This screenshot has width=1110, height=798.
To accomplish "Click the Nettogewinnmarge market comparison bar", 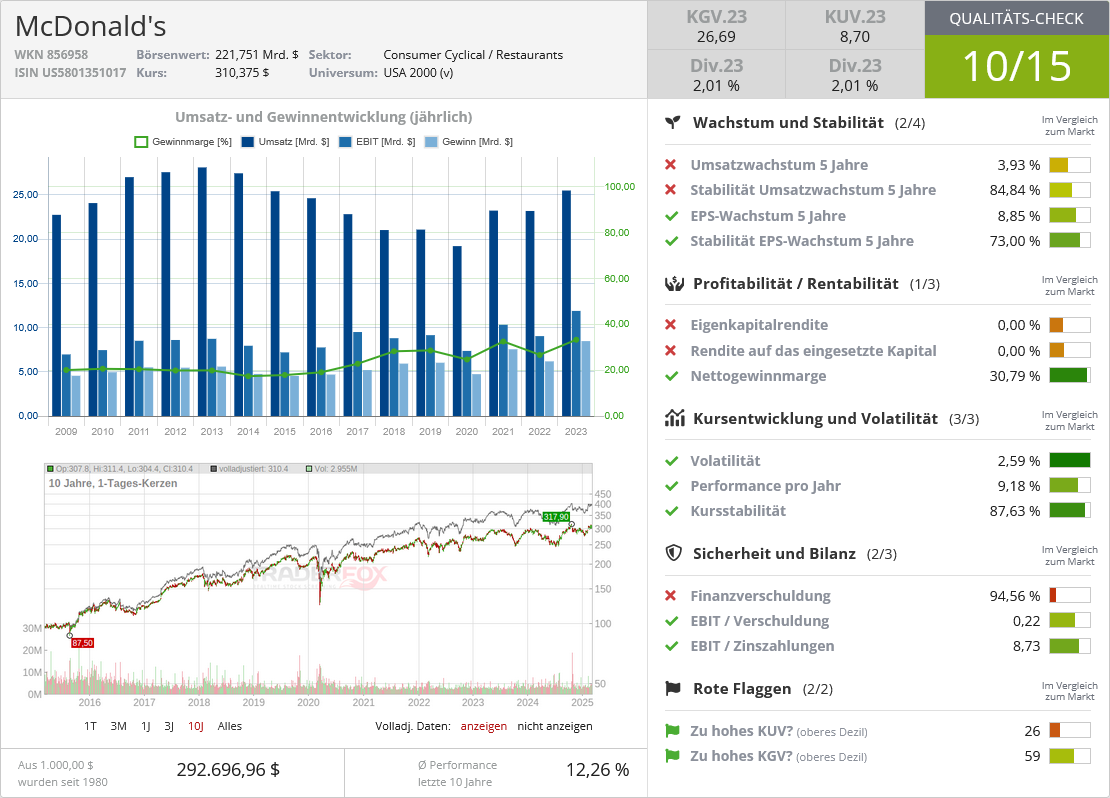I will click(x=1070, y=375).
